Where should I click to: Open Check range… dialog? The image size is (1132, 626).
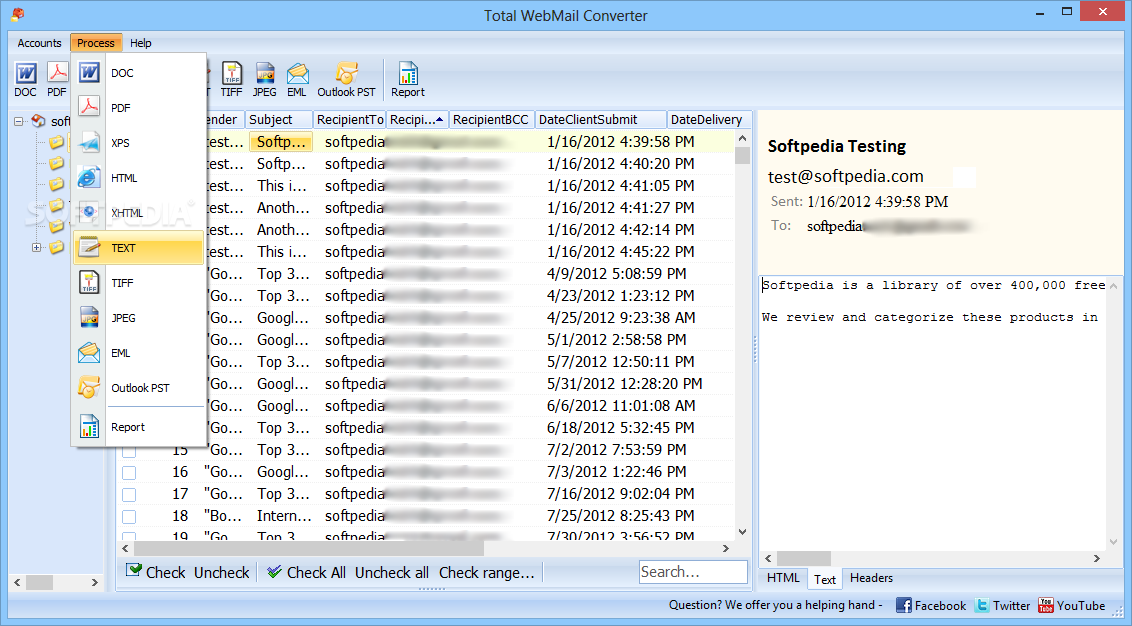coord(487,573)
